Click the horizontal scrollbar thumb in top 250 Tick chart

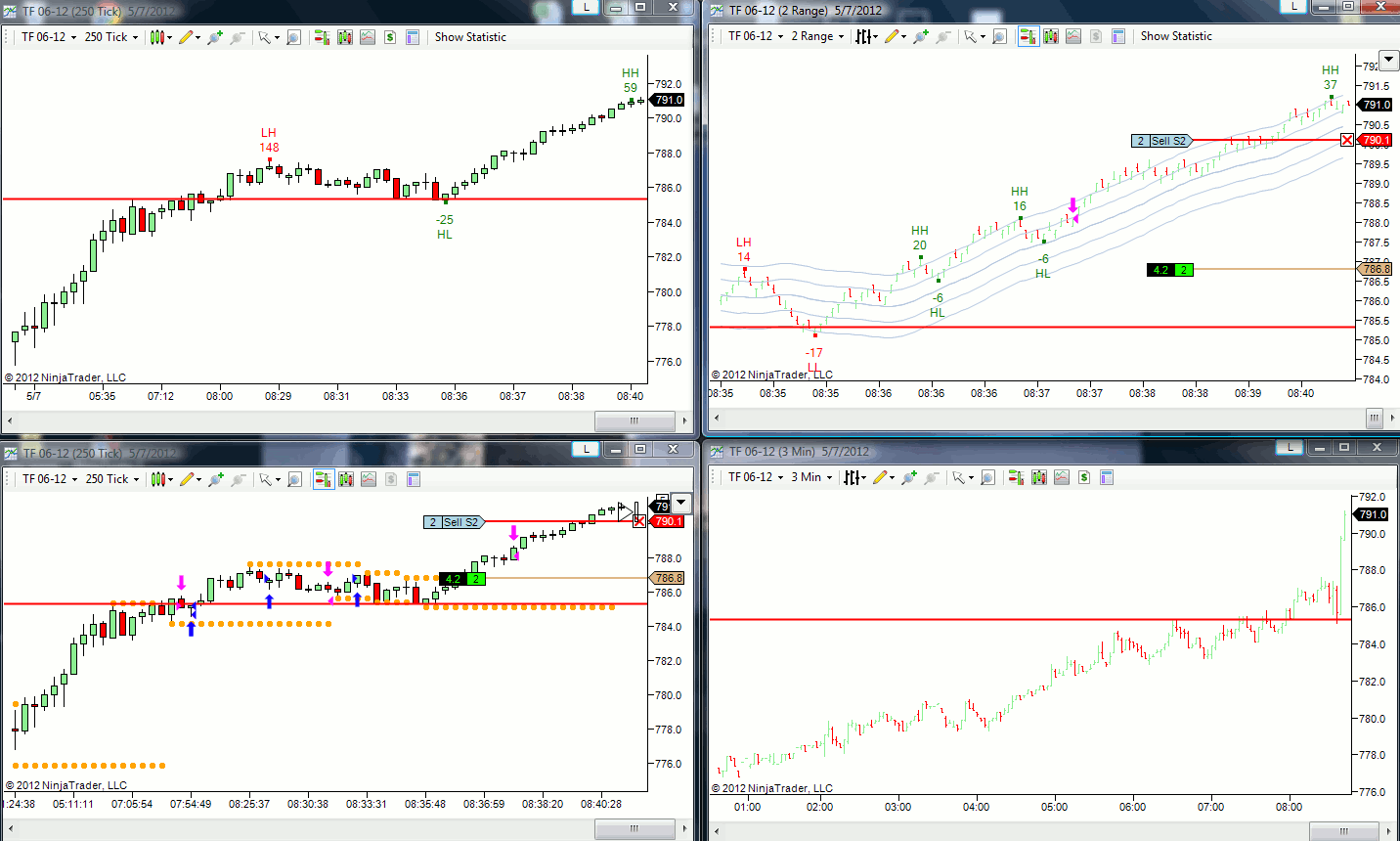click(x=634, y=420)
